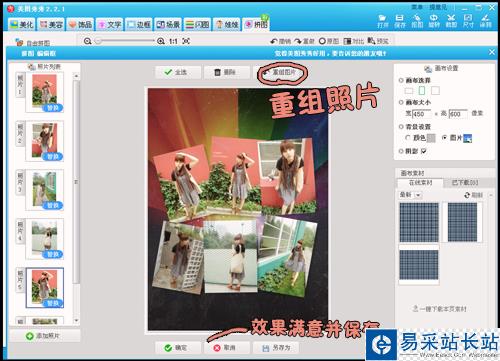Screen dimensions: 500x361
Task: Select photo 2 thumbnail in list
Action: pos(45,141)
